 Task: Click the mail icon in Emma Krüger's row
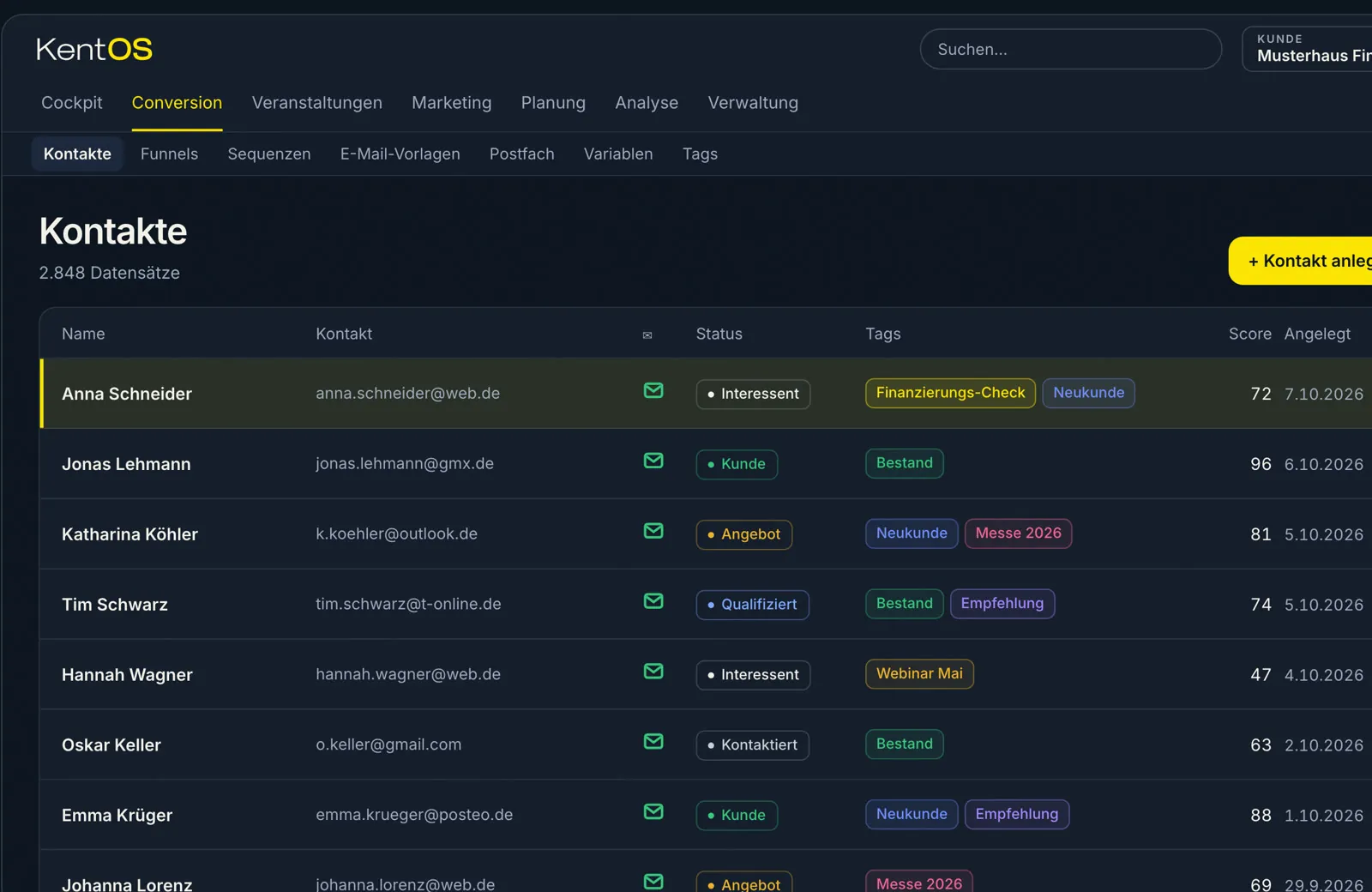coord(653,813)
